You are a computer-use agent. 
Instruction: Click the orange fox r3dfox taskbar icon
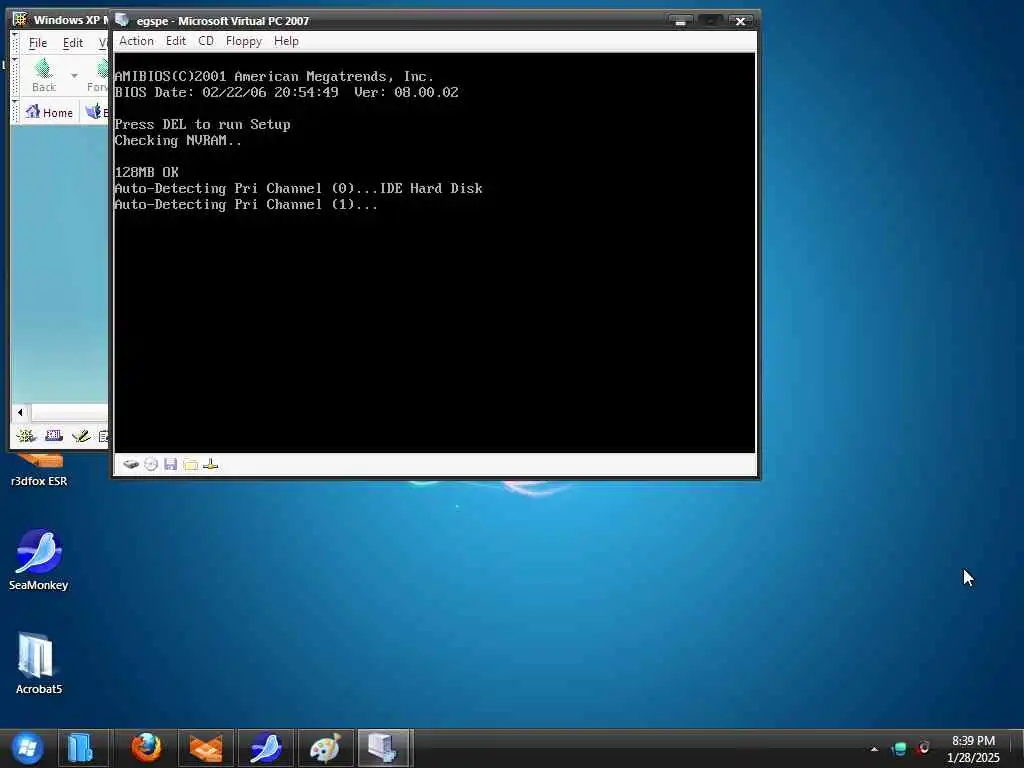coord(206,748)
